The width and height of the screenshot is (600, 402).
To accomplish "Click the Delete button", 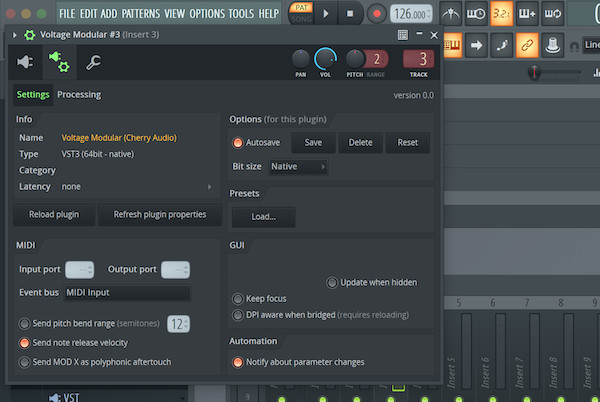I will 360,143.
